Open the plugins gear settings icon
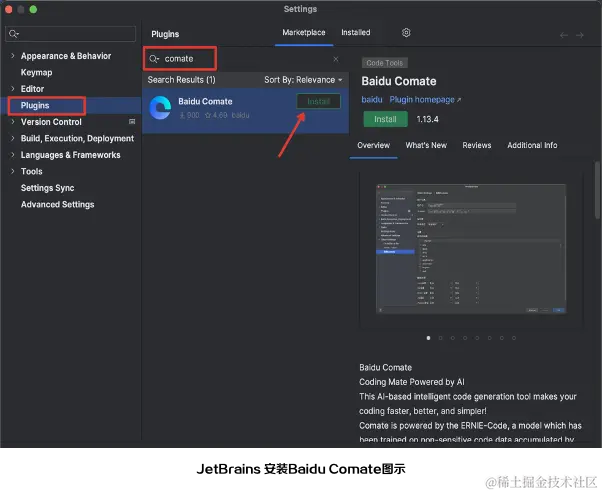 click(x=406, y=33)
